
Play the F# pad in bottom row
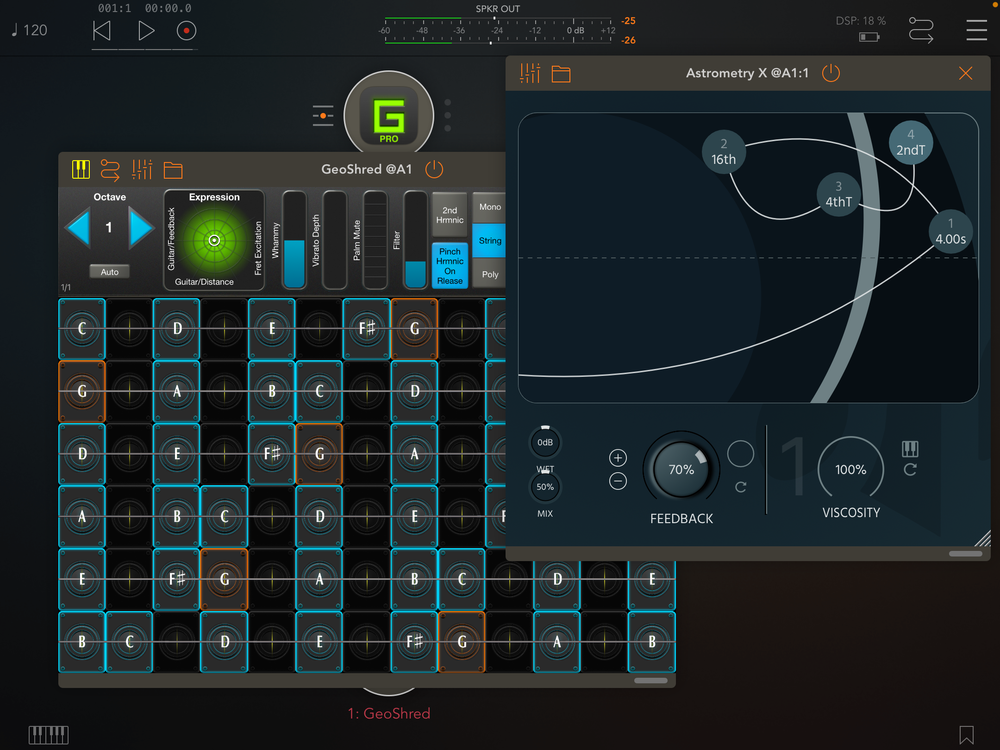415,642
